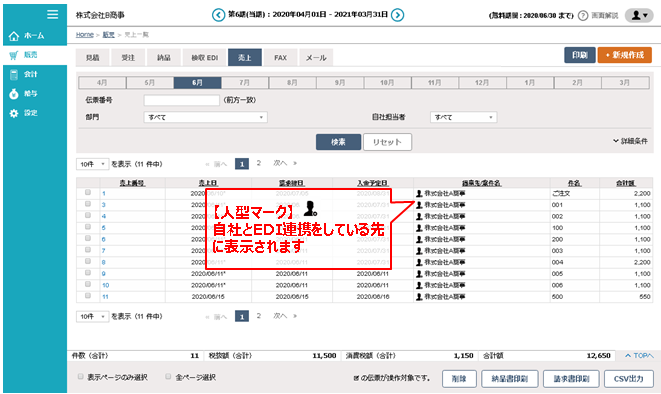The width and height of the screenshot is (661, 394).
Task: Sort by 合計額 column header
Action: tap(626, 183)
